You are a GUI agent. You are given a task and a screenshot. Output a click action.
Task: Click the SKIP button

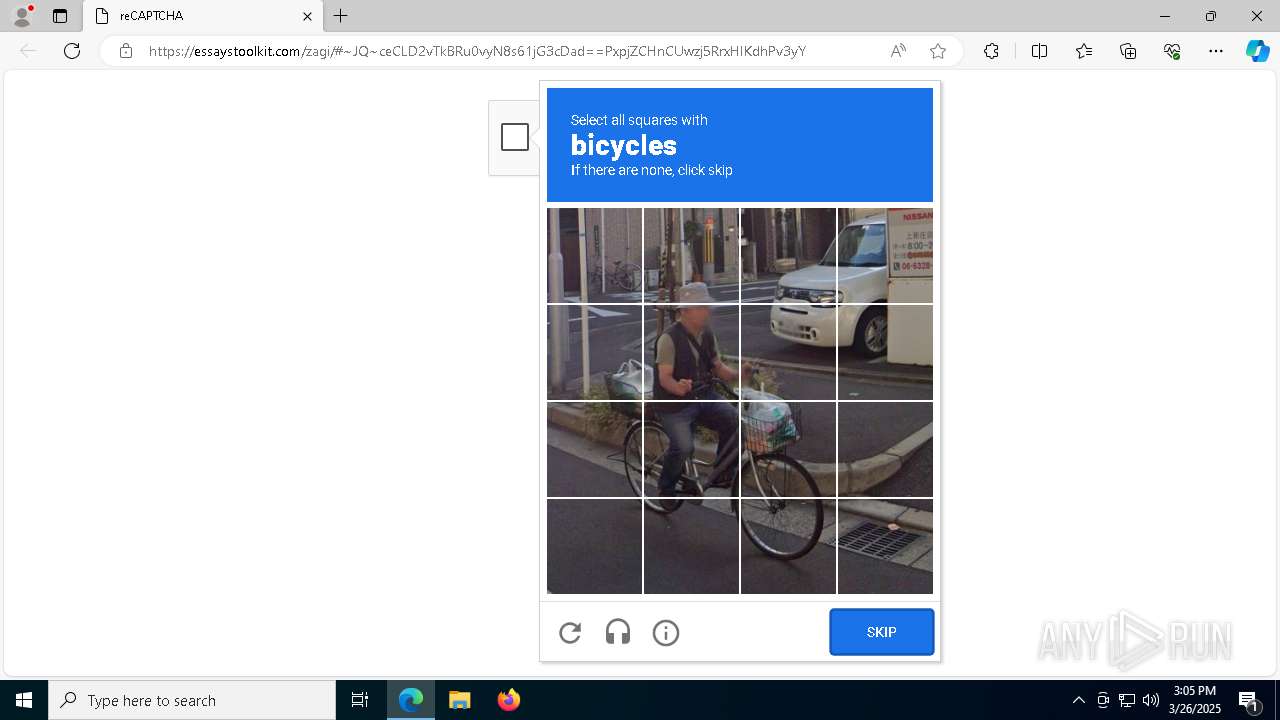pos(881,632)
